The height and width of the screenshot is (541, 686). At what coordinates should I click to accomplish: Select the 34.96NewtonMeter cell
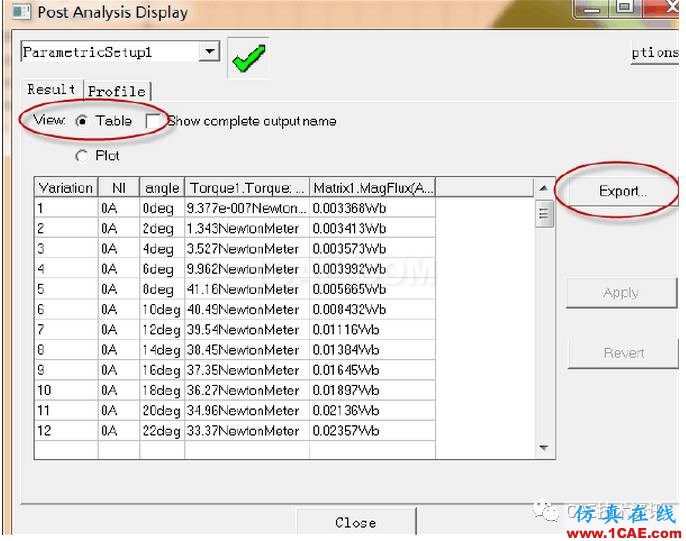click(247, 410)
